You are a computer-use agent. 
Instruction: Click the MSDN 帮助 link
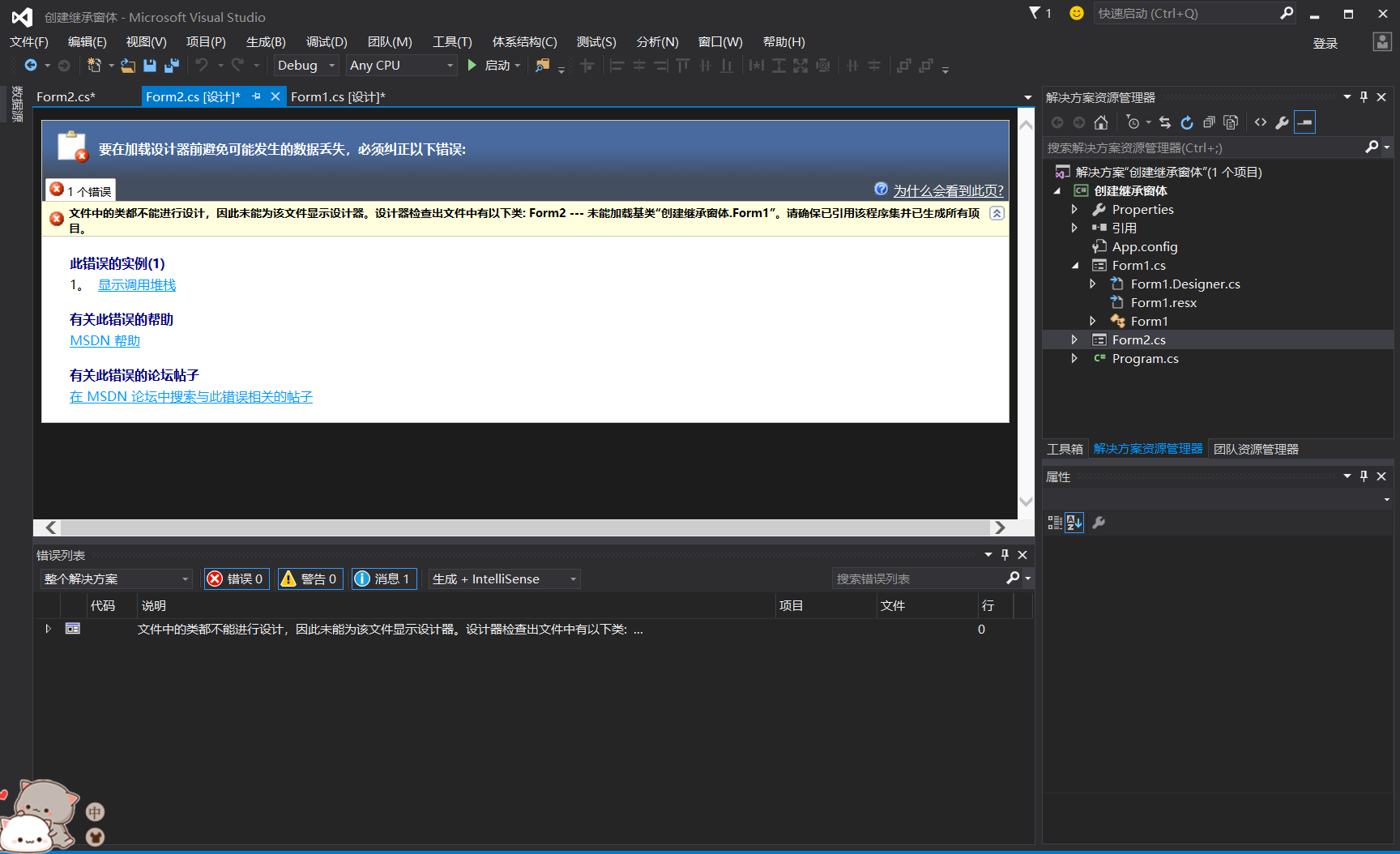click(105, 340)
